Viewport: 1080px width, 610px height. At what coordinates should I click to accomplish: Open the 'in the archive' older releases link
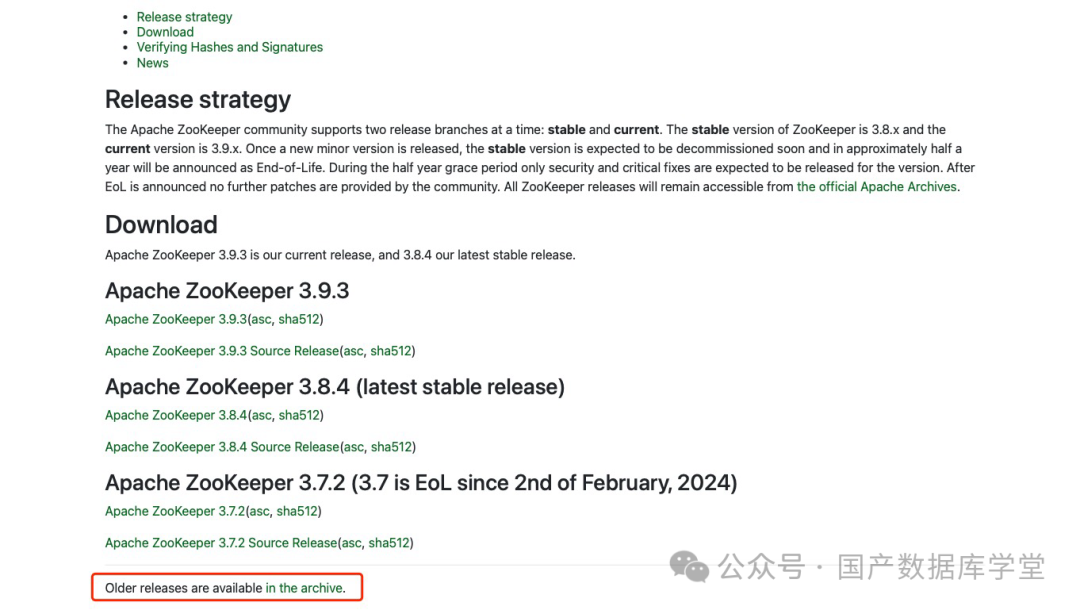304,588
